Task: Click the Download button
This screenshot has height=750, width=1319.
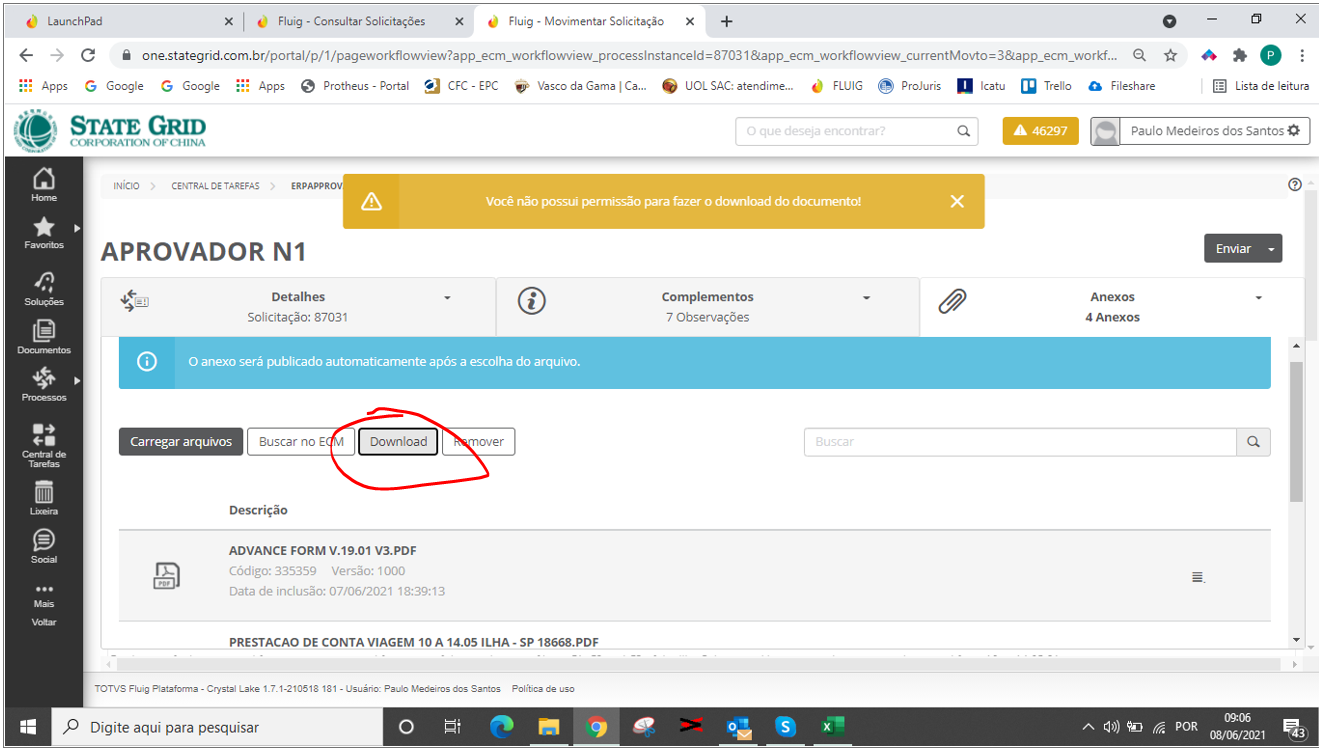Action: click(x=398, y=442)
